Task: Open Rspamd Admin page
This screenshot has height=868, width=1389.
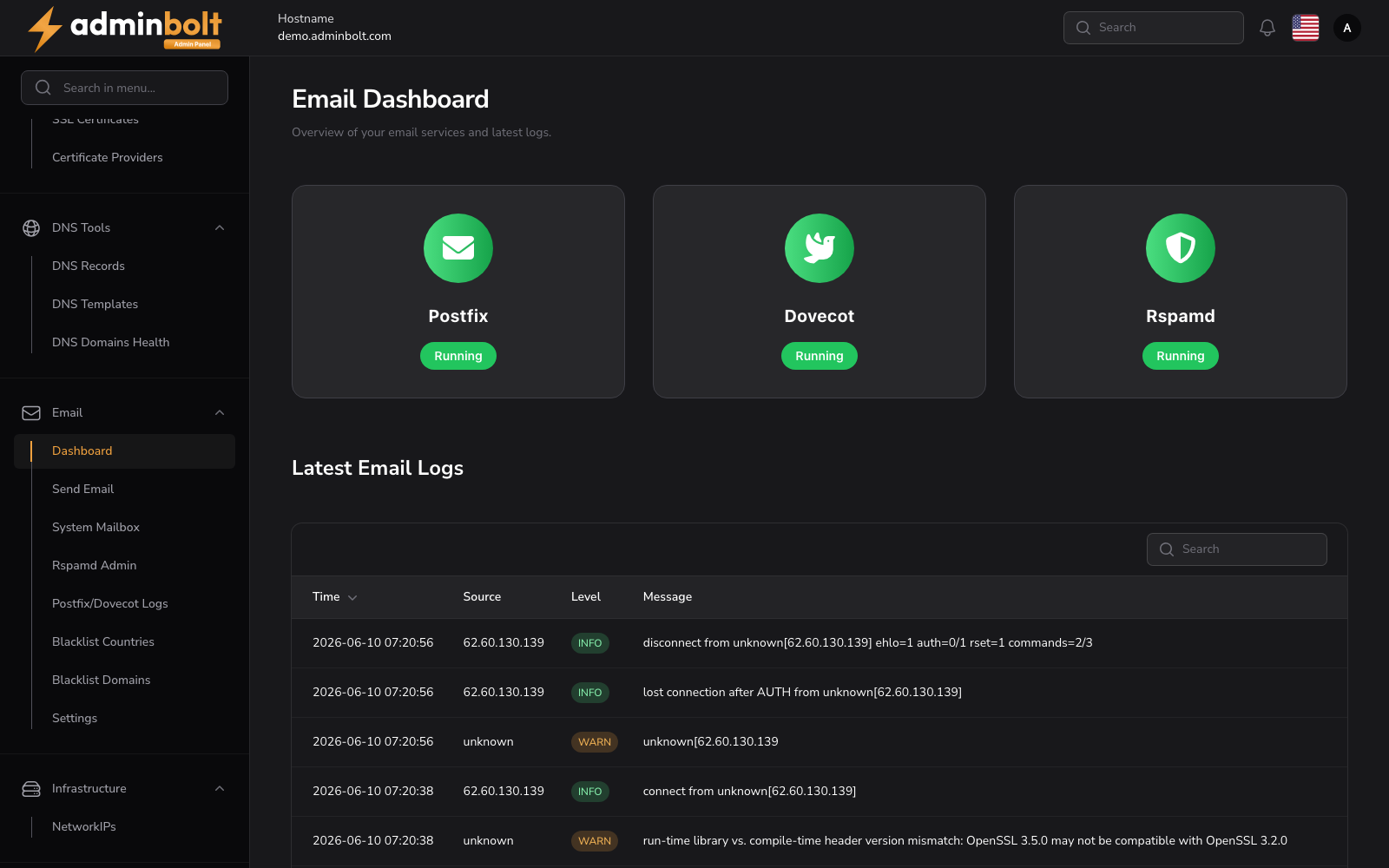Action: pyautogui.click(x=95, y=565)
